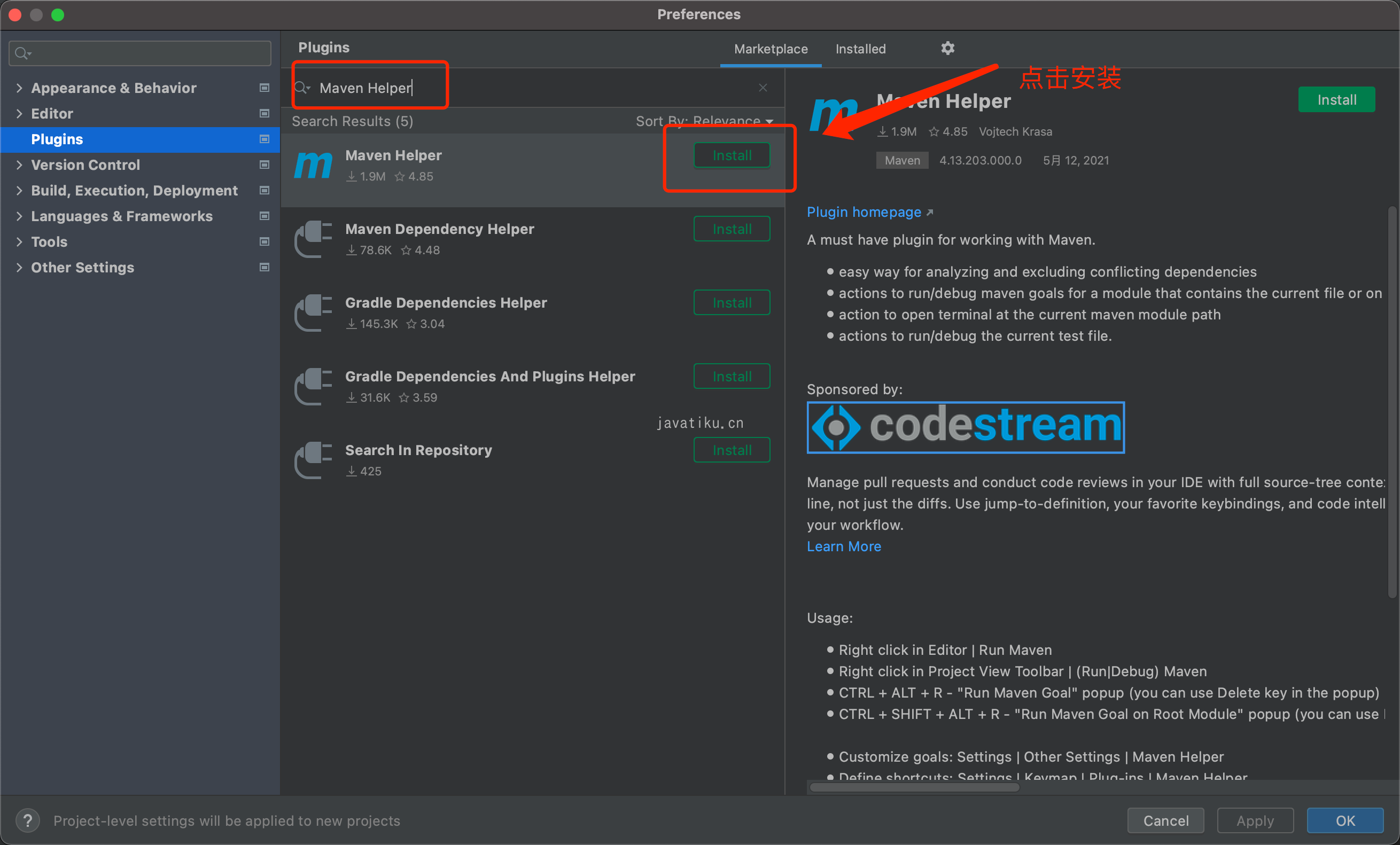Expand Build, Execution, Deployment section

19,190
